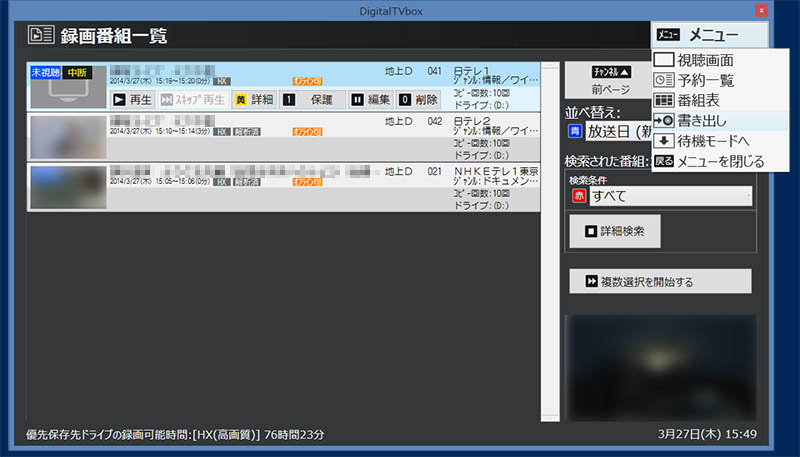The image size is (800, 457).
Task: Click the 編集 edit button
Action: pos(369,100)
